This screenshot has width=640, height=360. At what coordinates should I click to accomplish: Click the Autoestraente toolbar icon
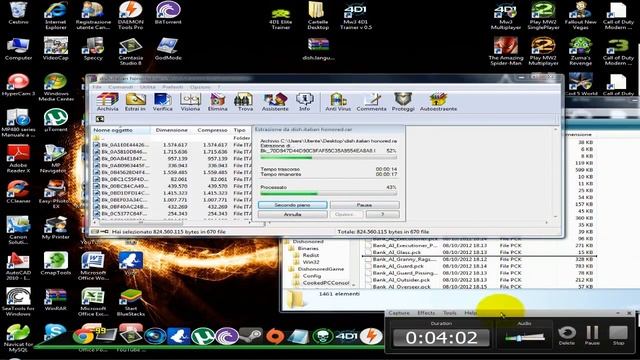point(438,102)
